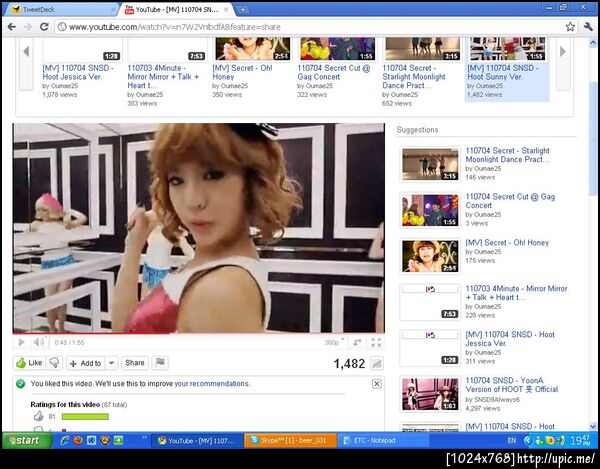Click the thumbs-down dislike button

coord(54,363)
